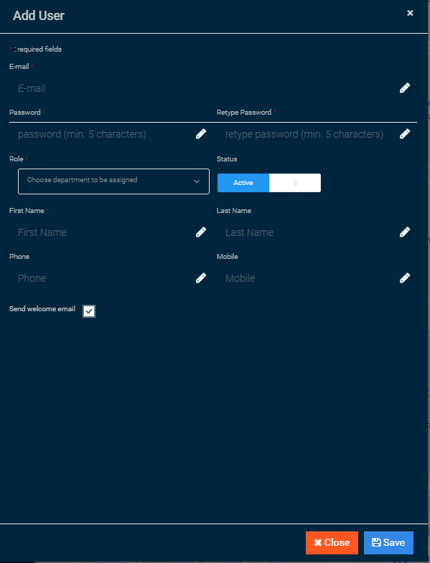Uncheck the Send welcome email checkbox
Image resolution: width=430 pixels, height=563 pixels.
(89, 311)
